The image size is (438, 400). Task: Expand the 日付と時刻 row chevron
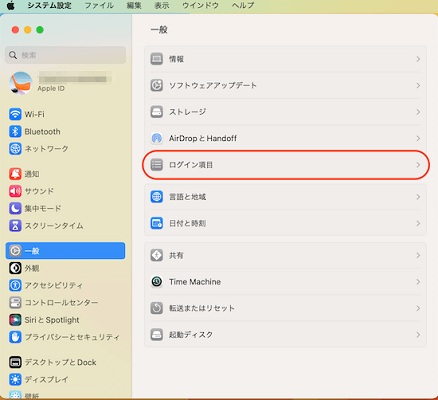click(418, 223)
